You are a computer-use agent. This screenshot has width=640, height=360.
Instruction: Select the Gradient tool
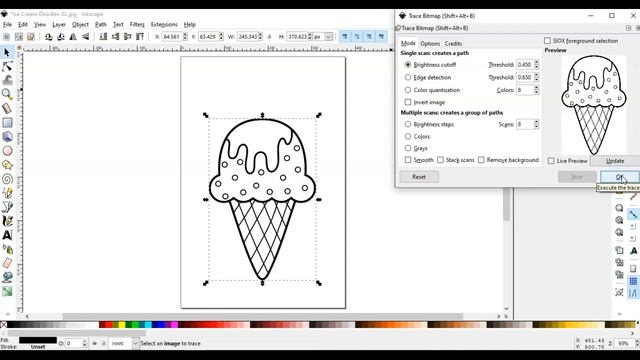[7, 291]
